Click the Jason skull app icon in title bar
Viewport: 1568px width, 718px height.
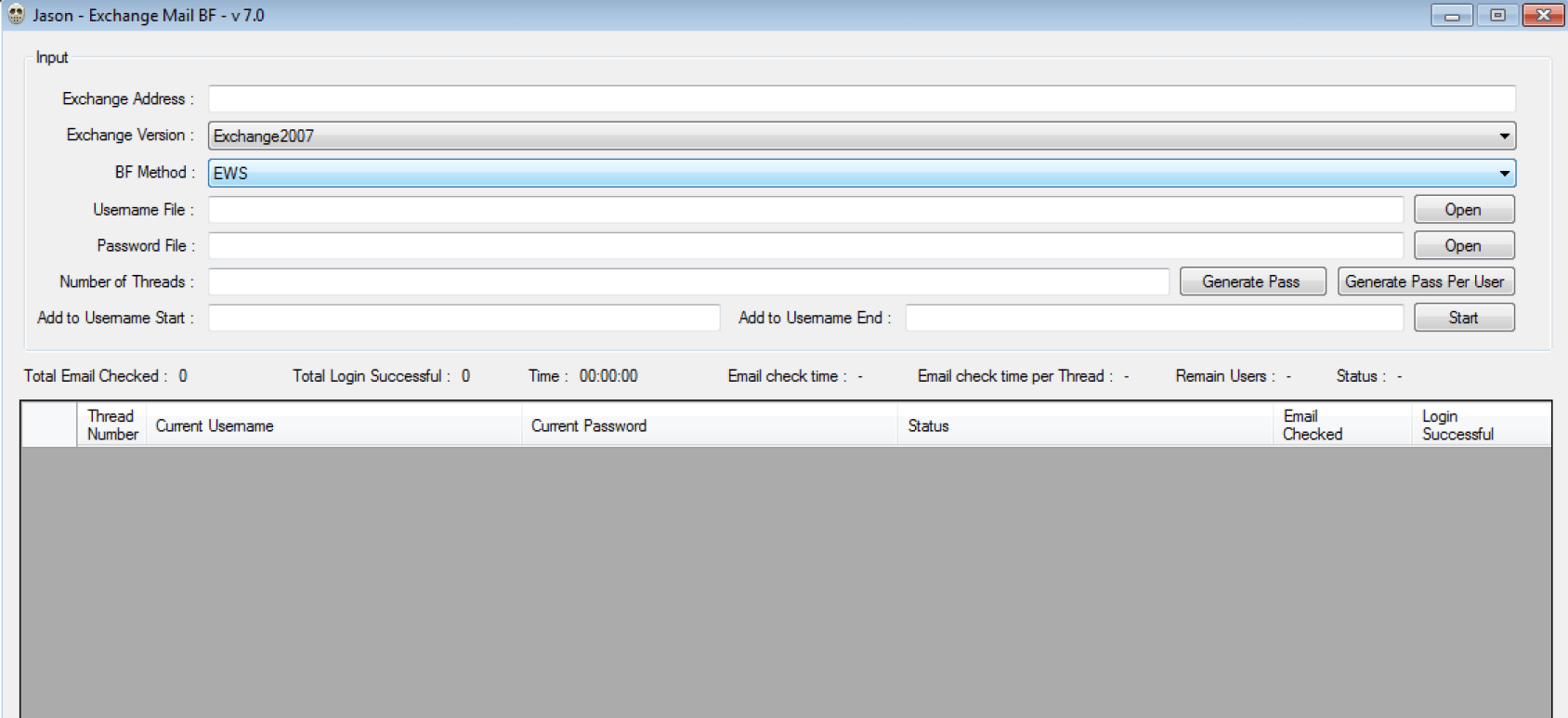pyautogui.click(x=16, y=15)
